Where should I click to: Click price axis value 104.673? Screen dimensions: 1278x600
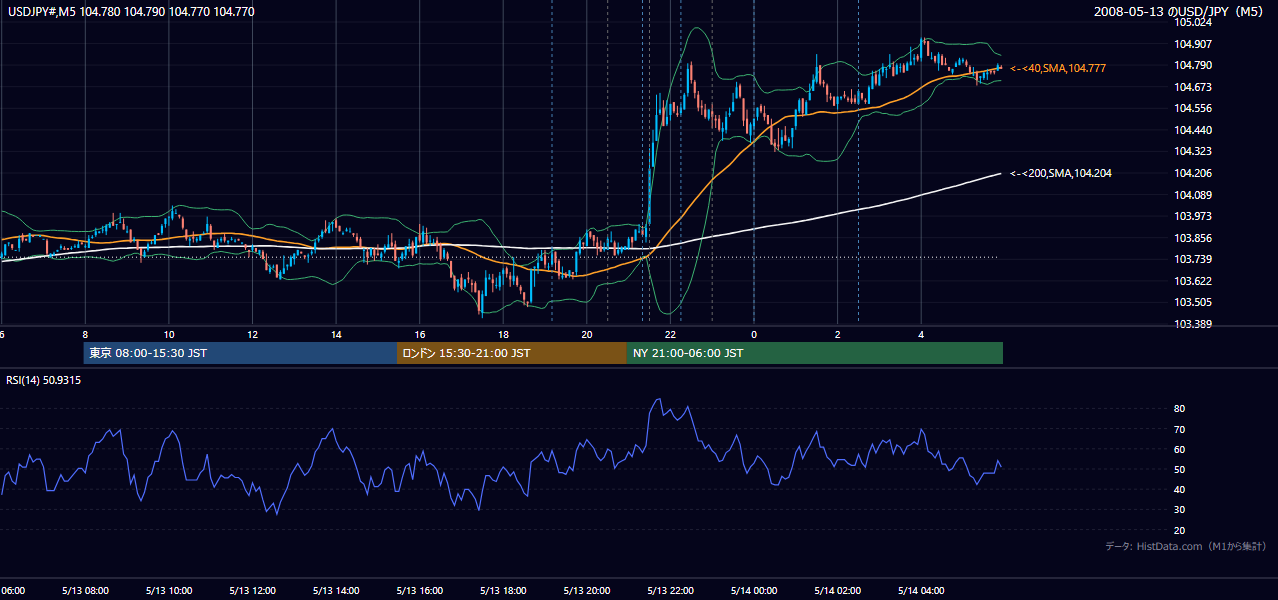click(1193, 87)
